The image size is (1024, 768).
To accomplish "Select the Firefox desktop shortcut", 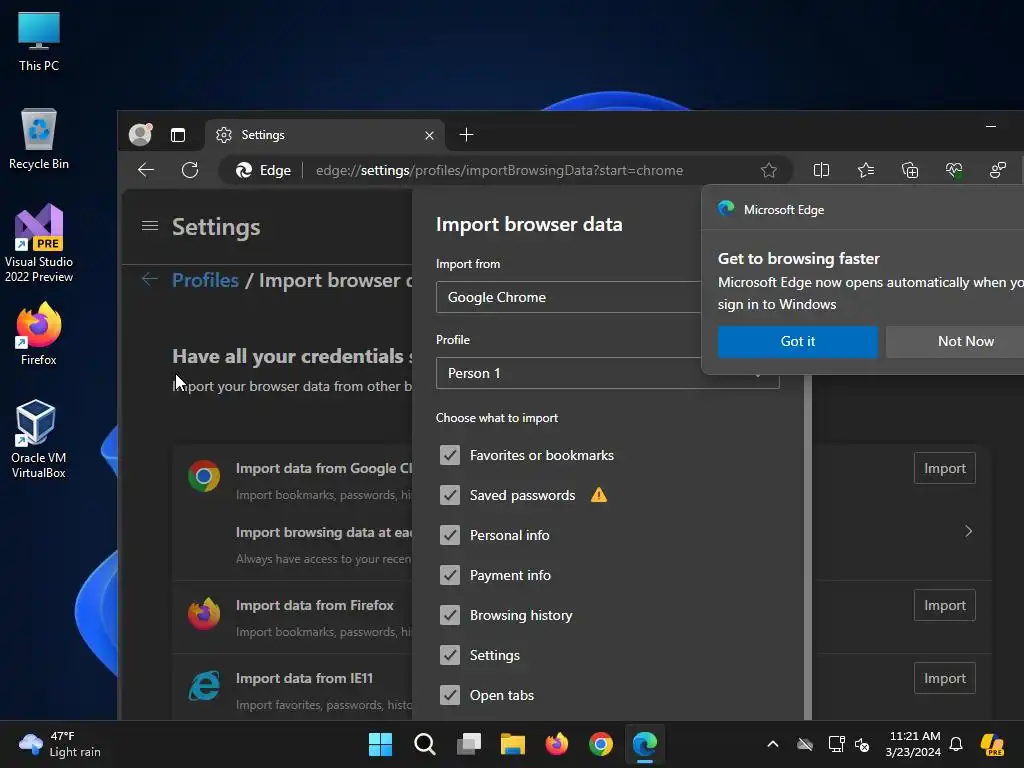I will 39,334.
